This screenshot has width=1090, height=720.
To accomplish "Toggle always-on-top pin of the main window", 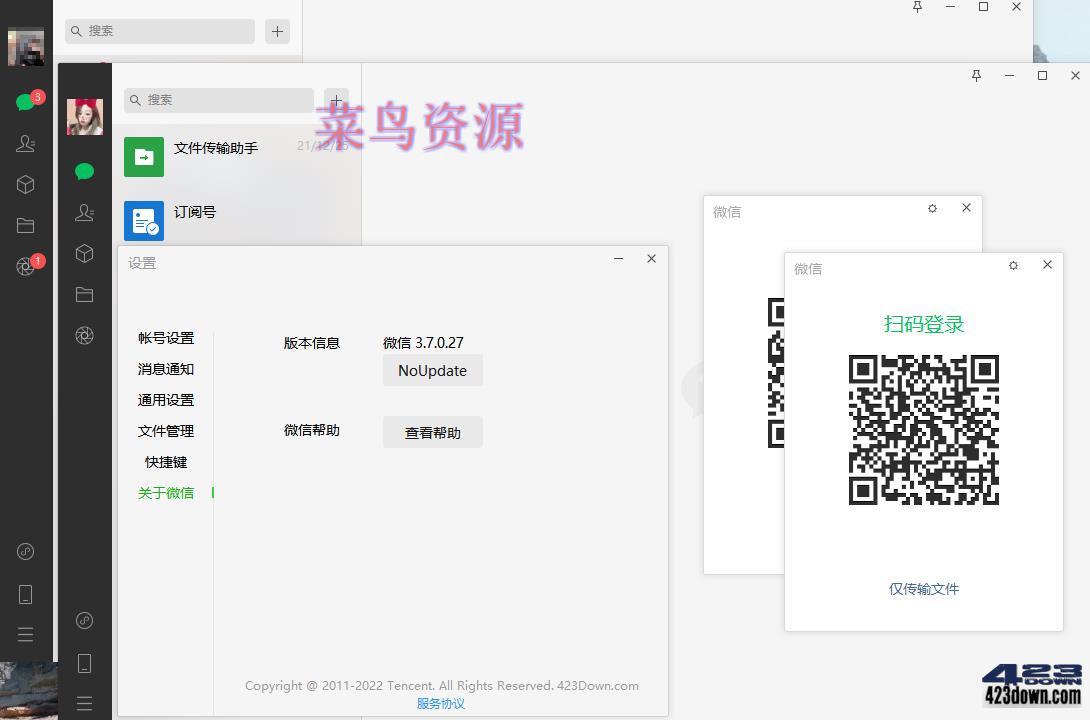I will pos(976,75).
